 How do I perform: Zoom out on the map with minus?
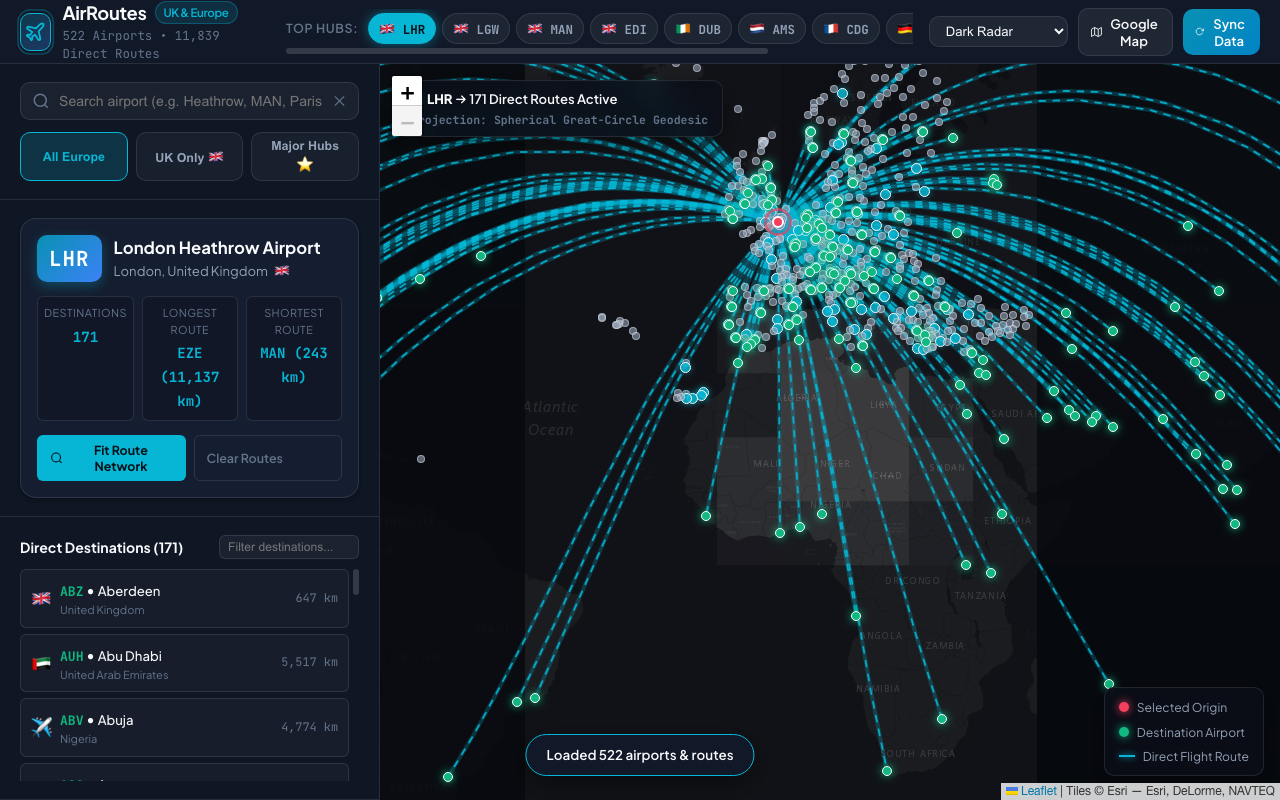click(407, 123)
